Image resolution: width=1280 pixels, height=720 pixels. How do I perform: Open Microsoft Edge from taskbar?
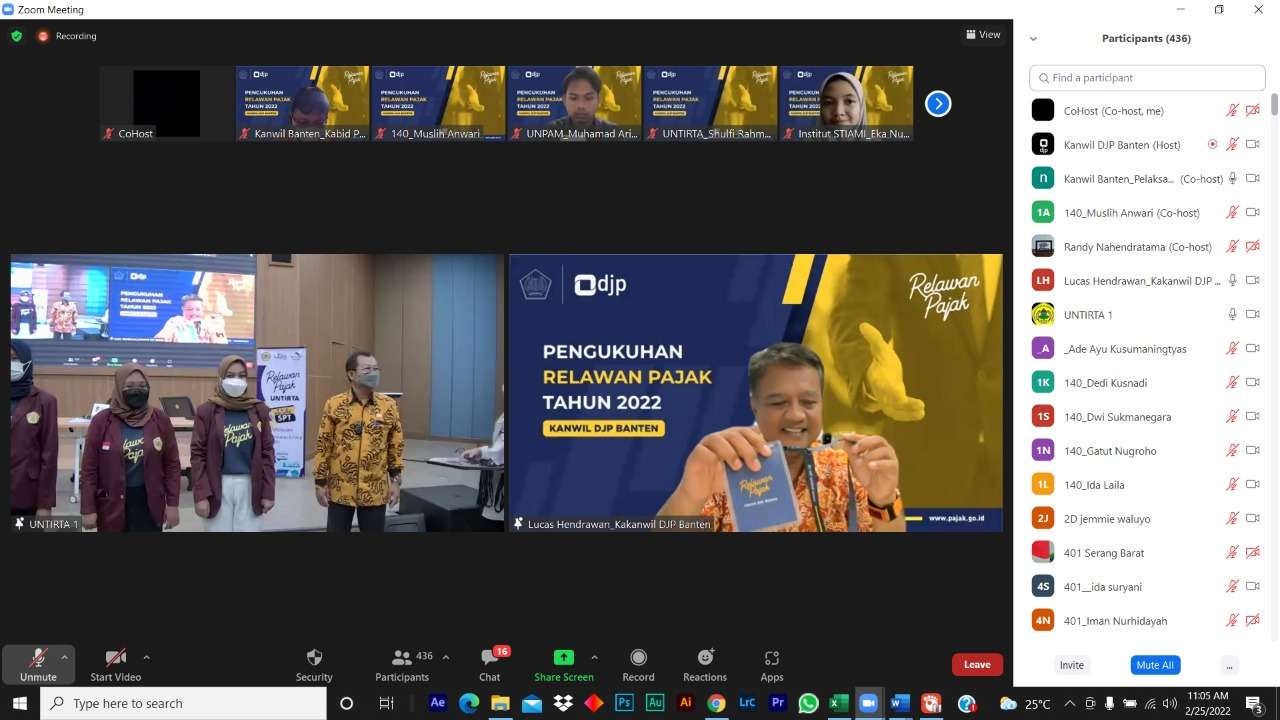coord(469,703)
